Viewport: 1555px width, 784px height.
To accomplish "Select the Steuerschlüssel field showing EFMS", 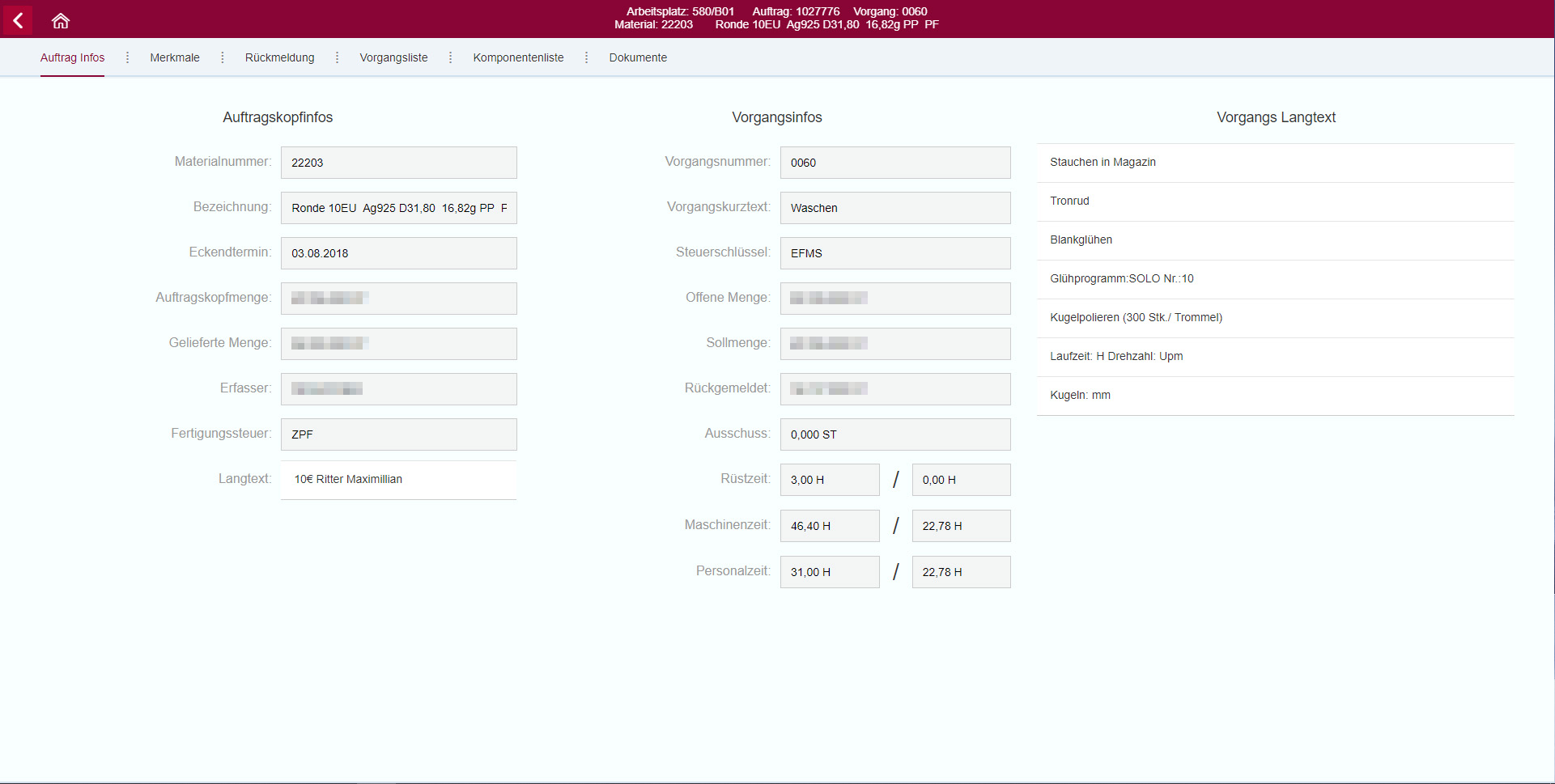I will click(x=894, y=252).
